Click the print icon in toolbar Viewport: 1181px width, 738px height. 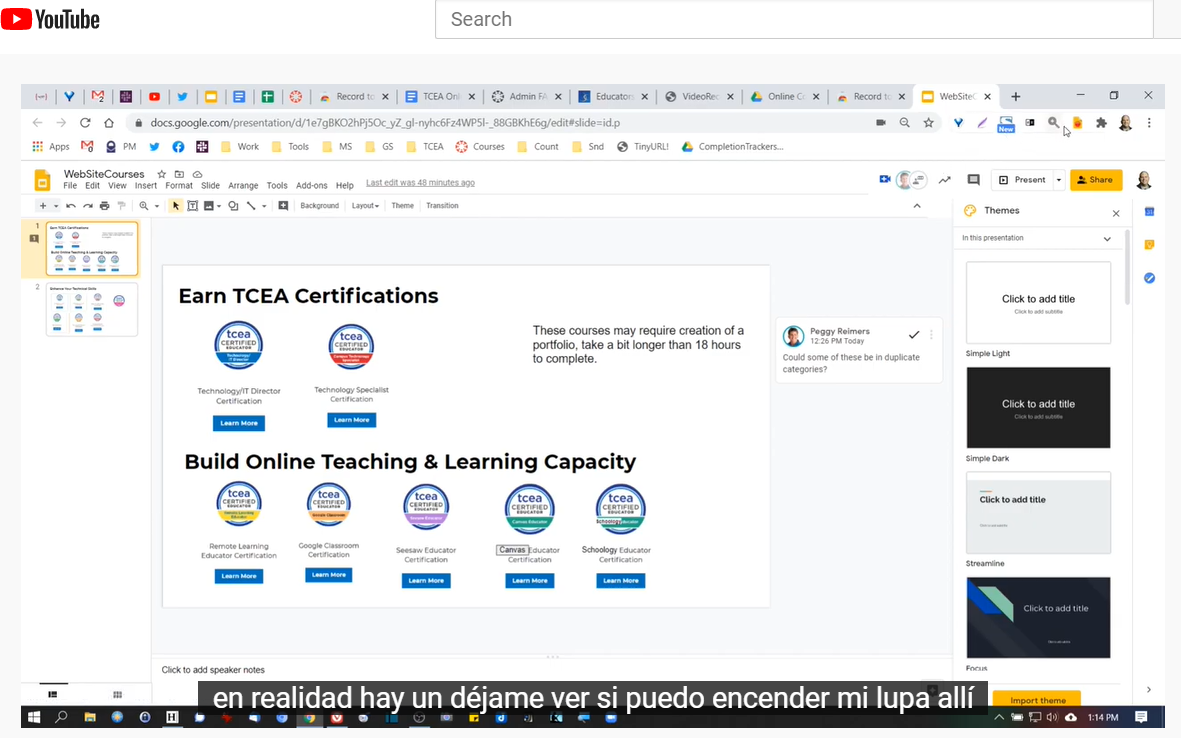coord(105,206)
